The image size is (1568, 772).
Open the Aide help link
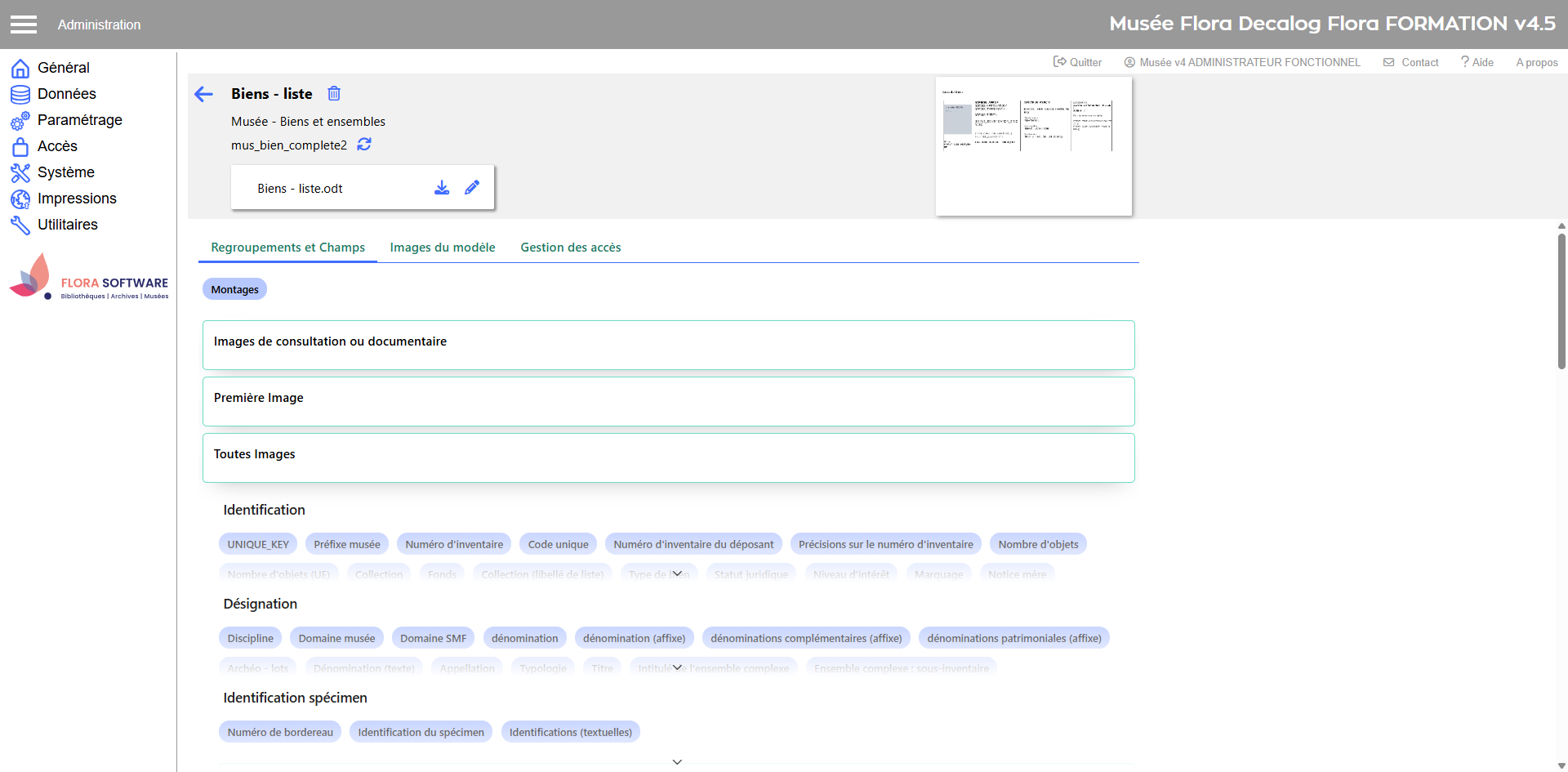[1477, 62]
